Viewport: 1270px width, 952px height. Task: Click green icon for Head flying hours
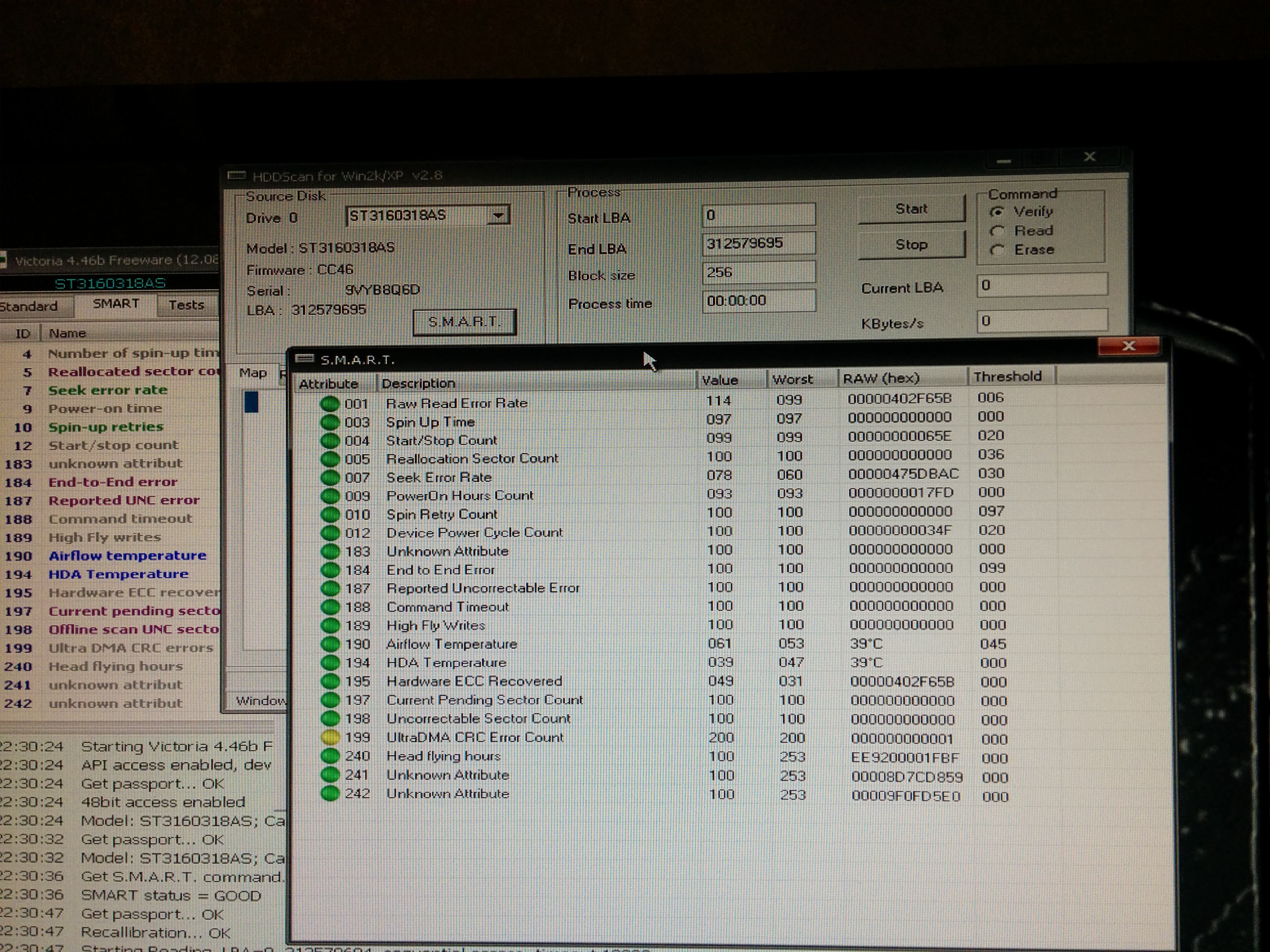(x=330, y=756)
